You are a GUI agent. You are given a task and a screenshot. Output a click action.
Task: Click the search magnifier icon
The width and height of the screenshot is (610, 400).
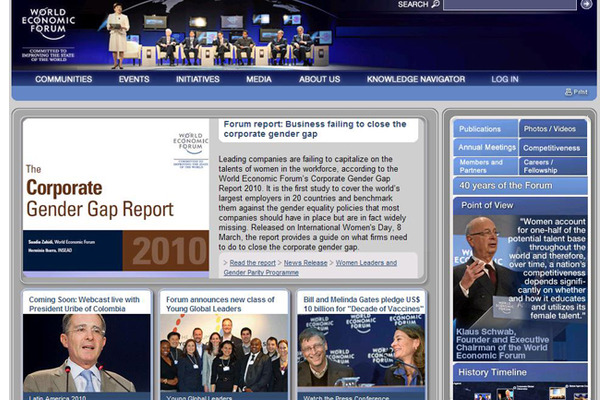436,4
